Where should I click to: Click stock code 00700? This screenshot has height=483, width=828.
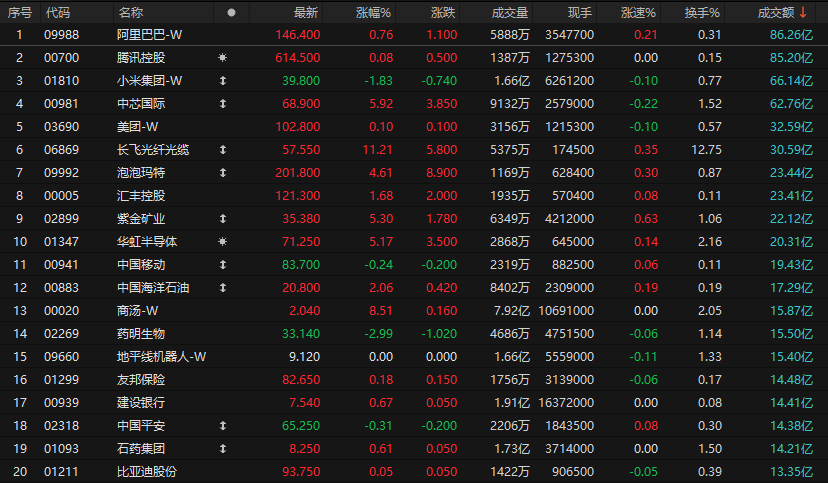pos(61,58)
